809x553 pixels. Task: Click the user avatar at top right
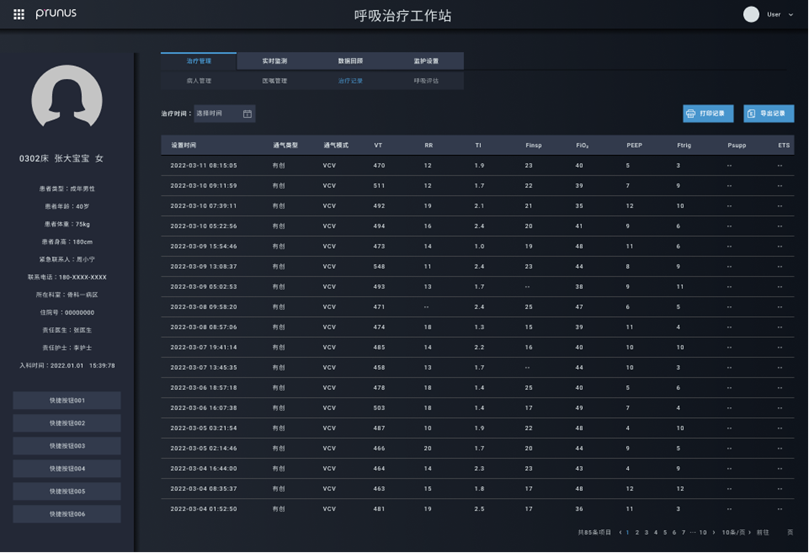(751, 14)
